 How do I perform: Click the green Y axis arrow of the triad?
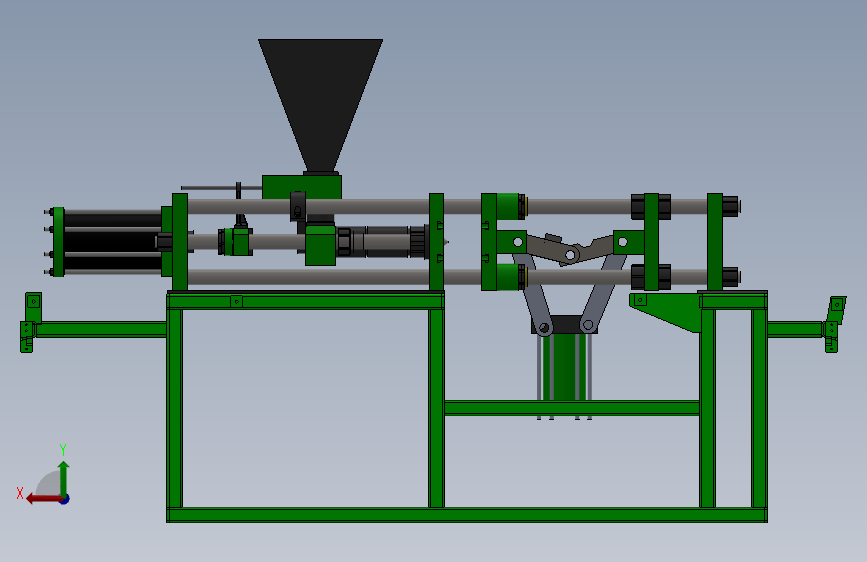tap(64, 478)
